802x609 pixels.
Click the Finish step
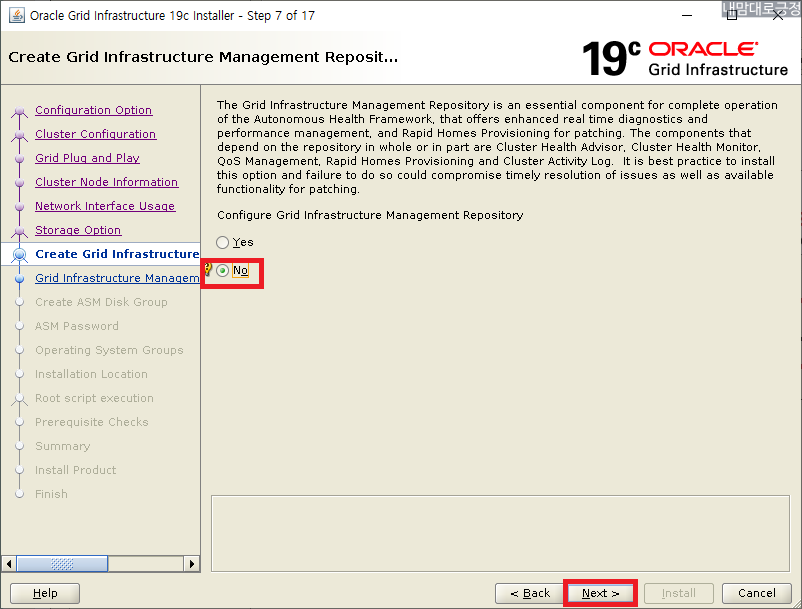coord(51,494)
